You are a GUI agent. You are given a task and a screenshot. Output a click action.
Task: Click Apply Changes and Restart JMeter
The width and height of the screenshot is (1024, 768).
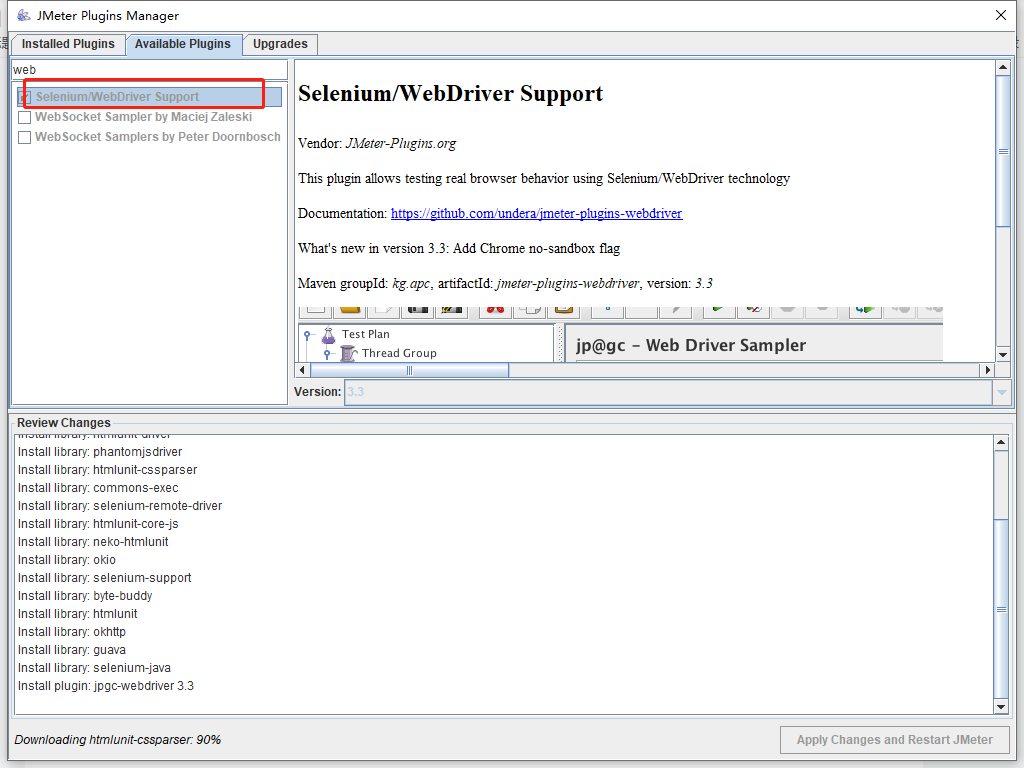[x=893, y=740]
